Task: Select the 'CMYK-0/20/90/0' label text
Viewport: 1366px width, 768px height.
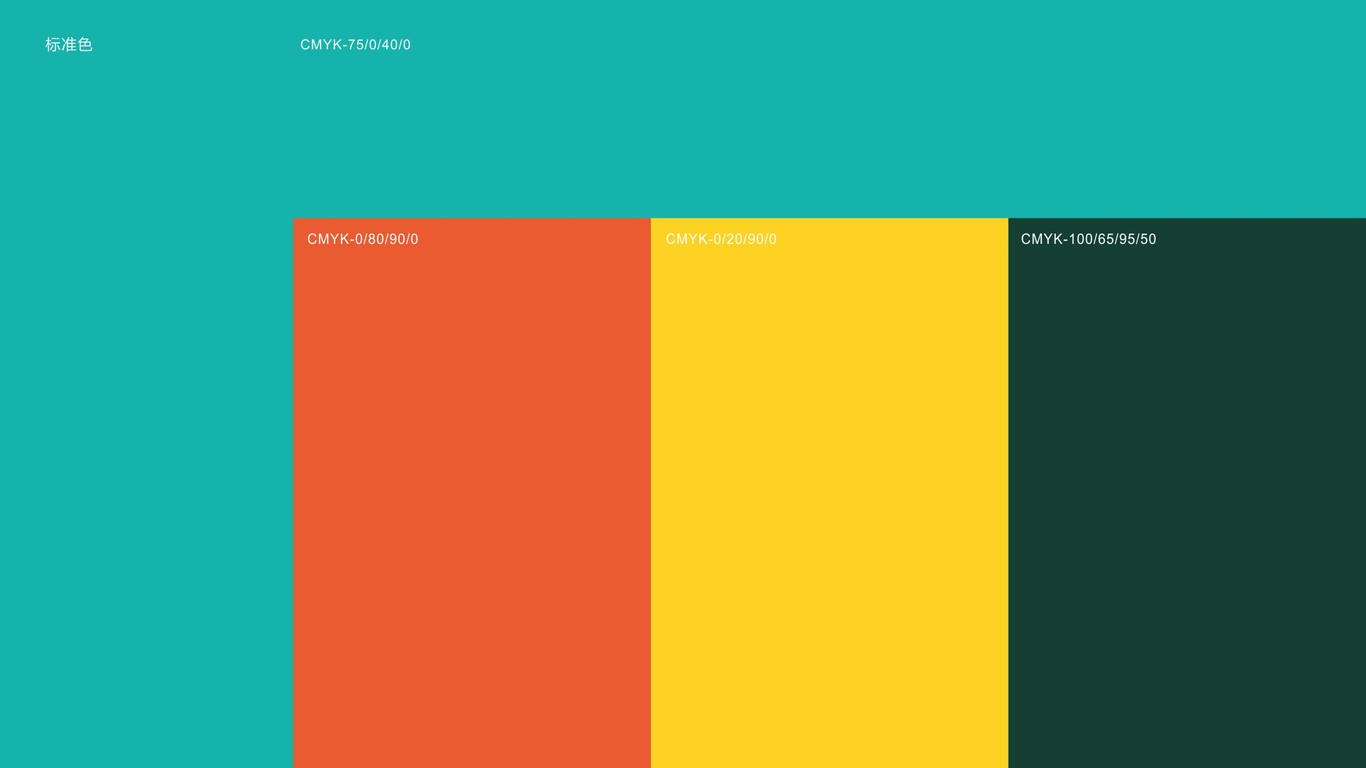Action: (721, 239)
